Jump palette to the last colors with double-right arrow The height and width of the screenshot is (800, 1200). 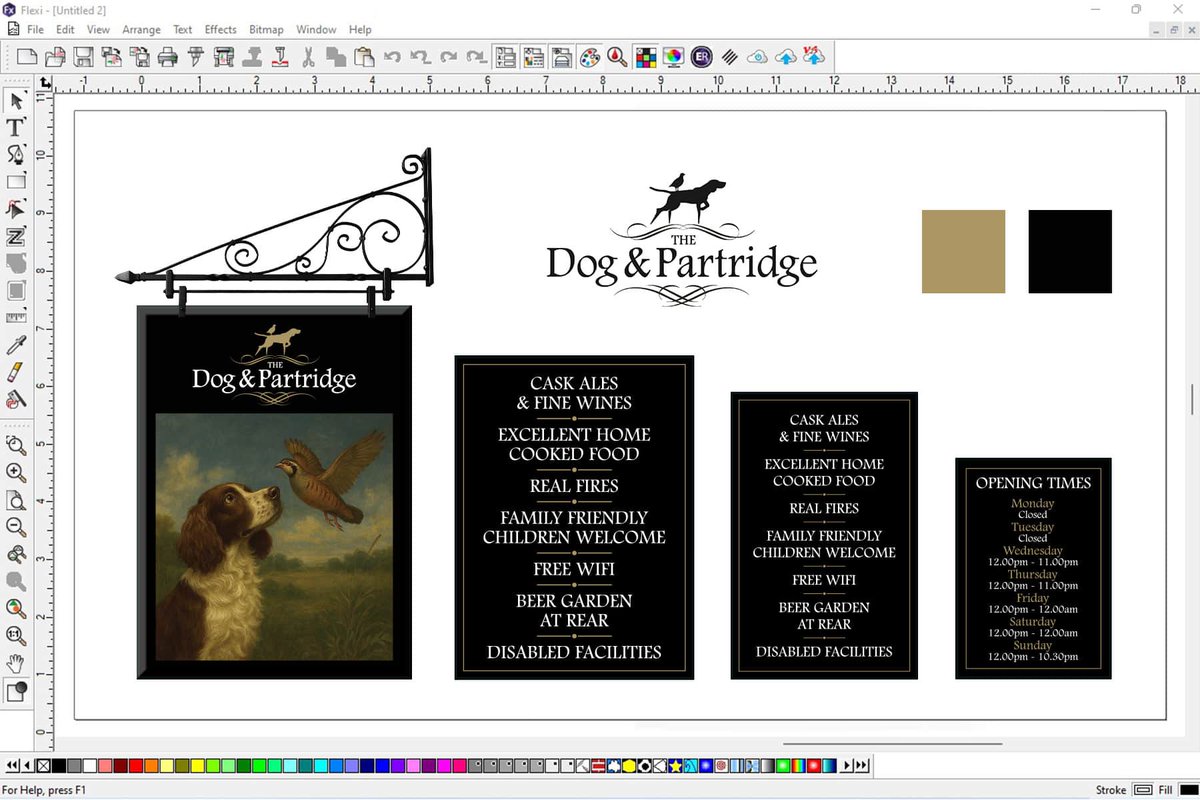point(862,766)
